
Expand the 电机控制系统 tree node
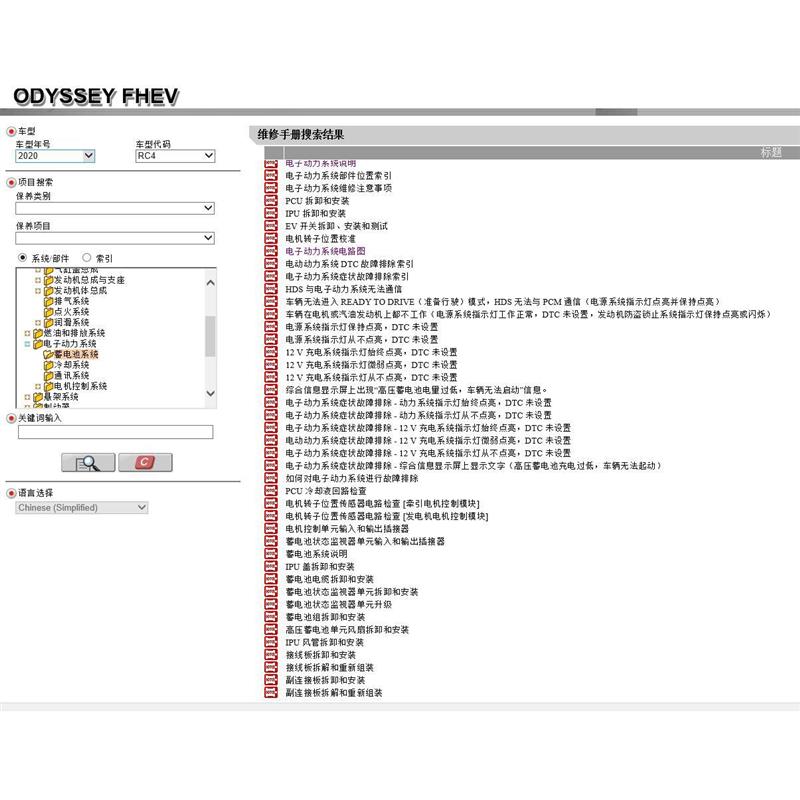[x=38, y=386]
